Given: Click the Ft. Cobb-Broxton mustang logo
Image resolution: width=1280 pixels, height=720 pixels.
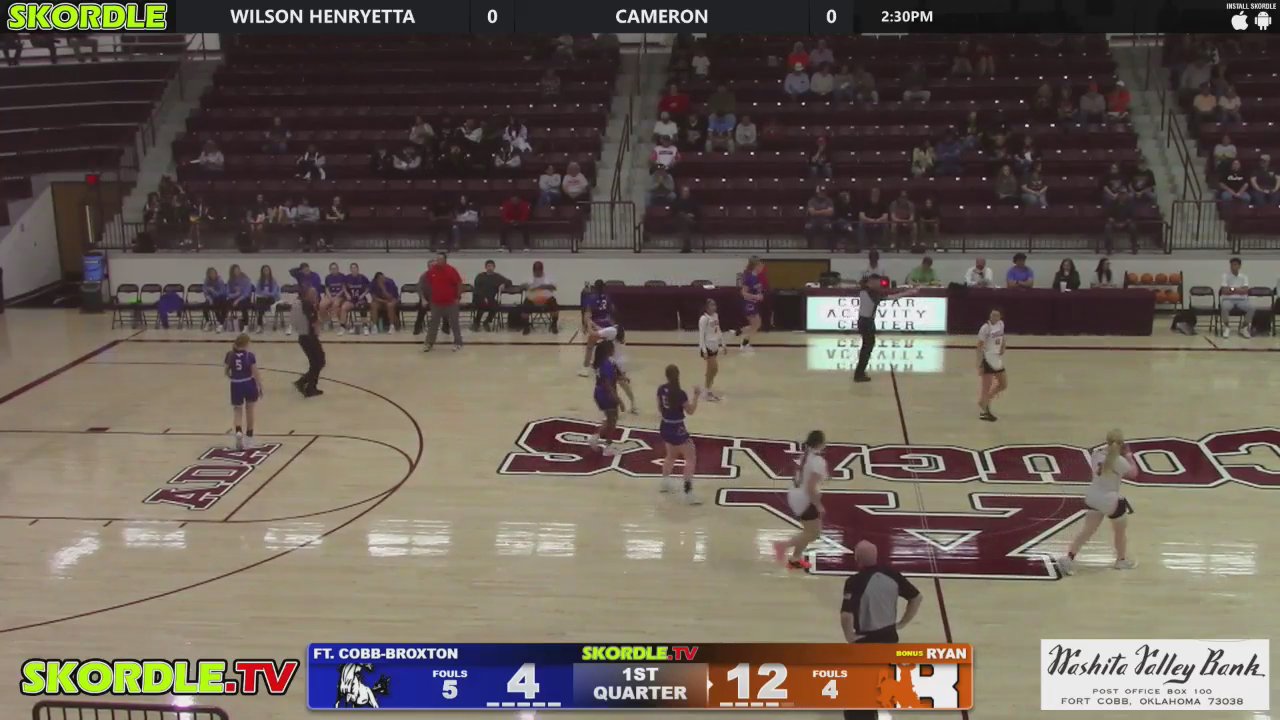Looking at the screenshot, I should tap(361, 686).
